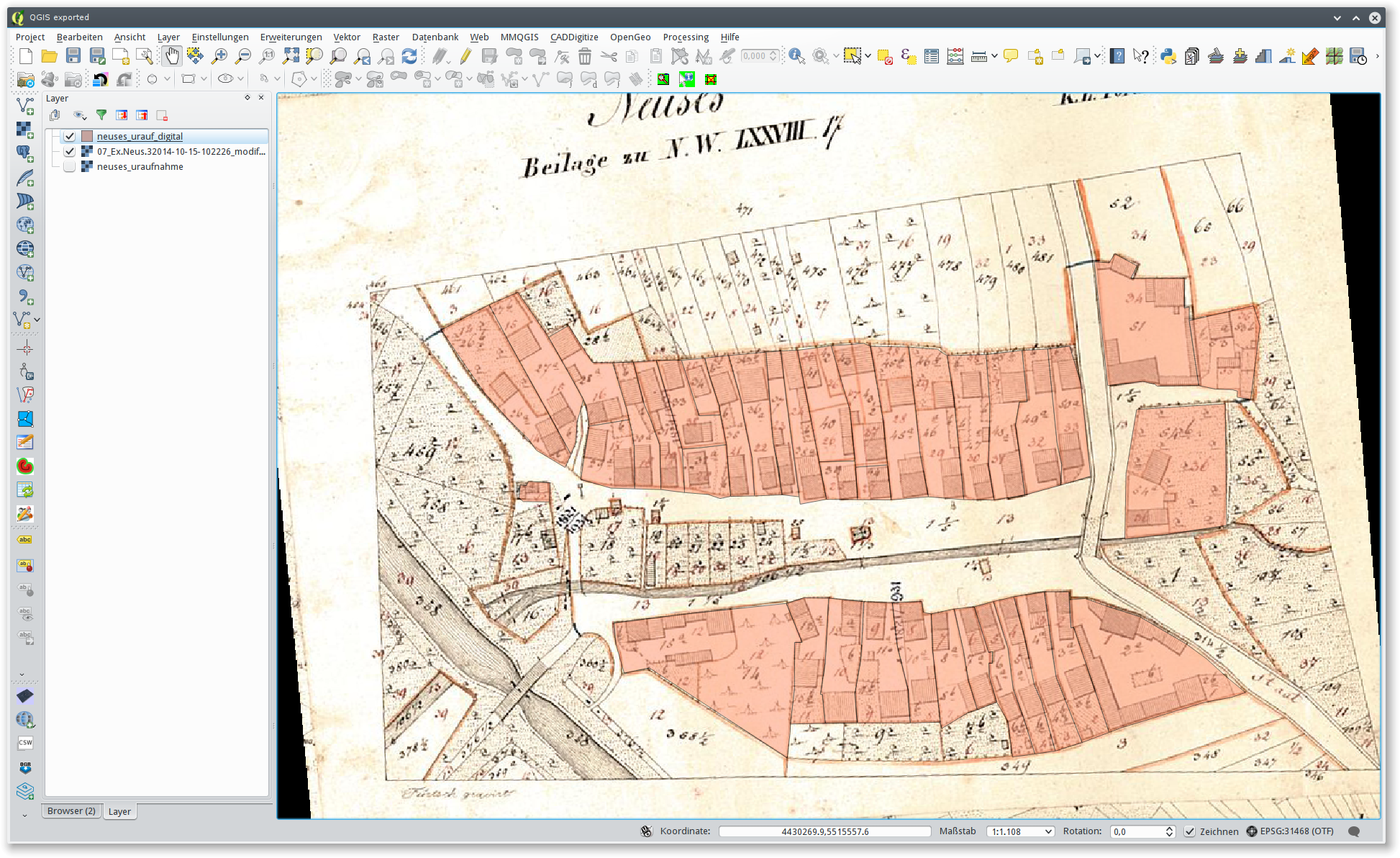Expand the measure tool dropdown arrow
The height and width of the screenshot is (858, 1400).
[x=994, y=56]
